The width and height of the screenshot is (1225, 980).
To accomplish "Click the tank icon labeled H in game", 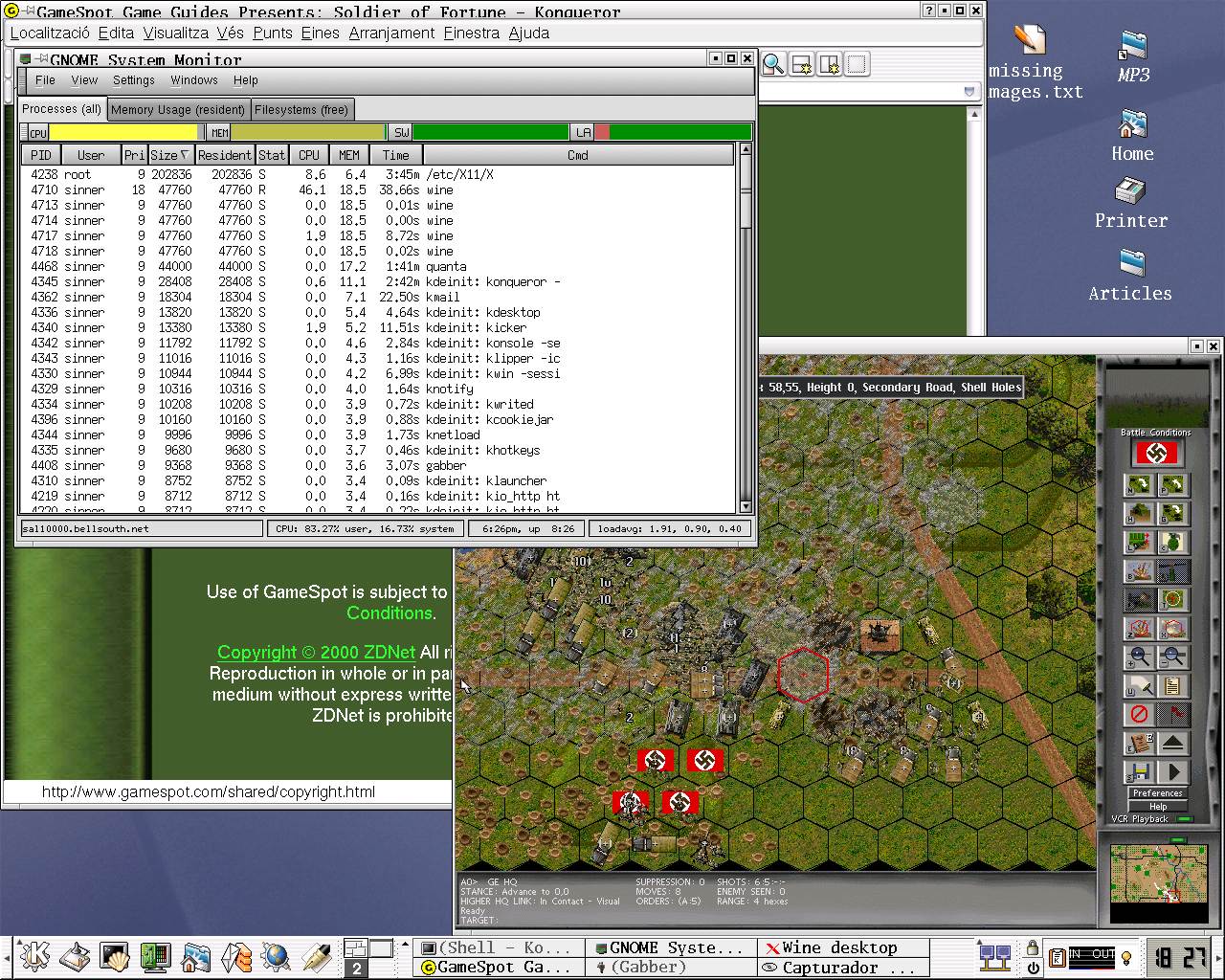I will (1139, 514).
